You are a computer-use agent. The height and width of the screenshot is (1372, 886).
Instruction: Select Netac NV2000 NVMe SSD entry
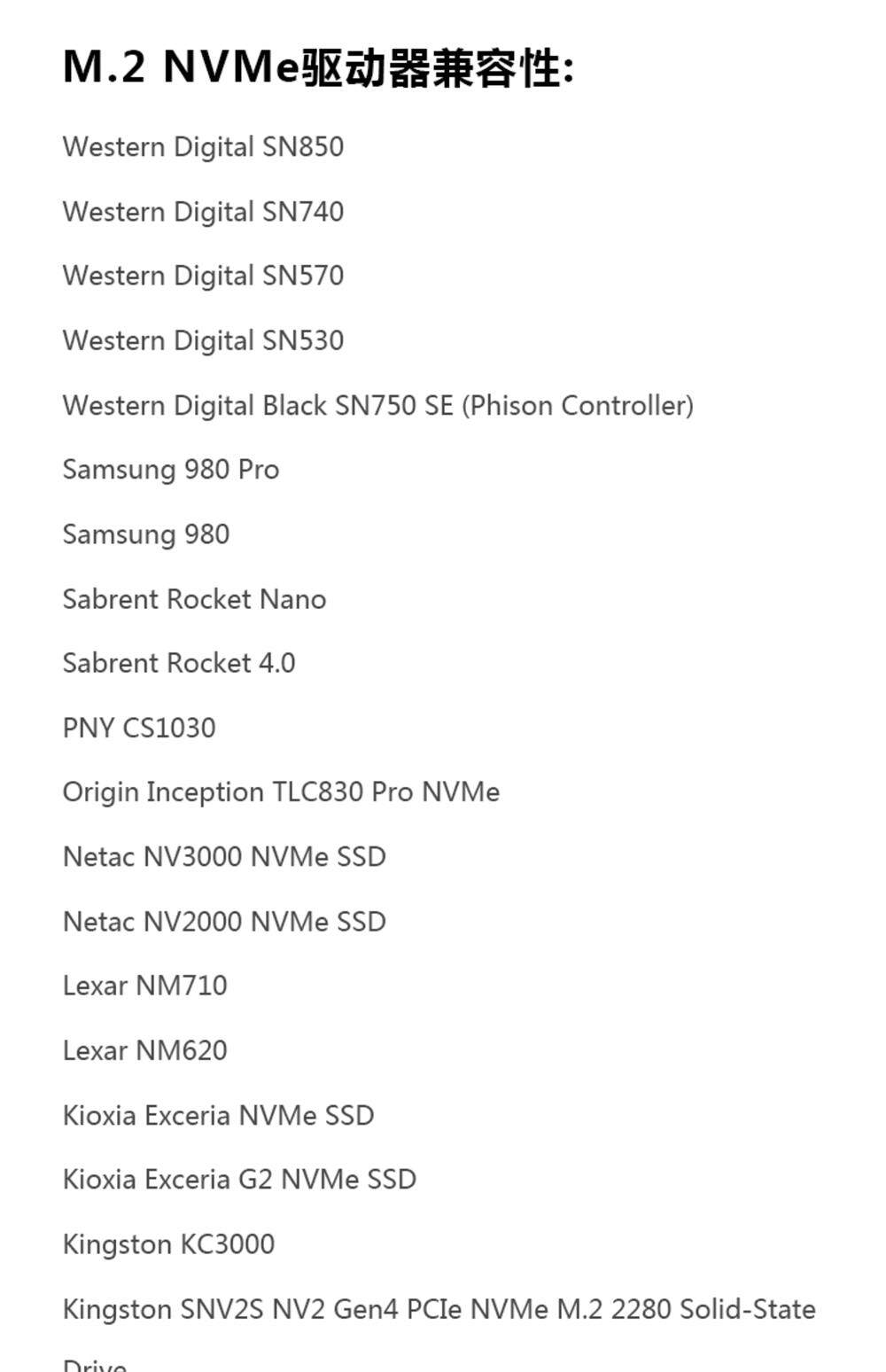click(224, 921)
